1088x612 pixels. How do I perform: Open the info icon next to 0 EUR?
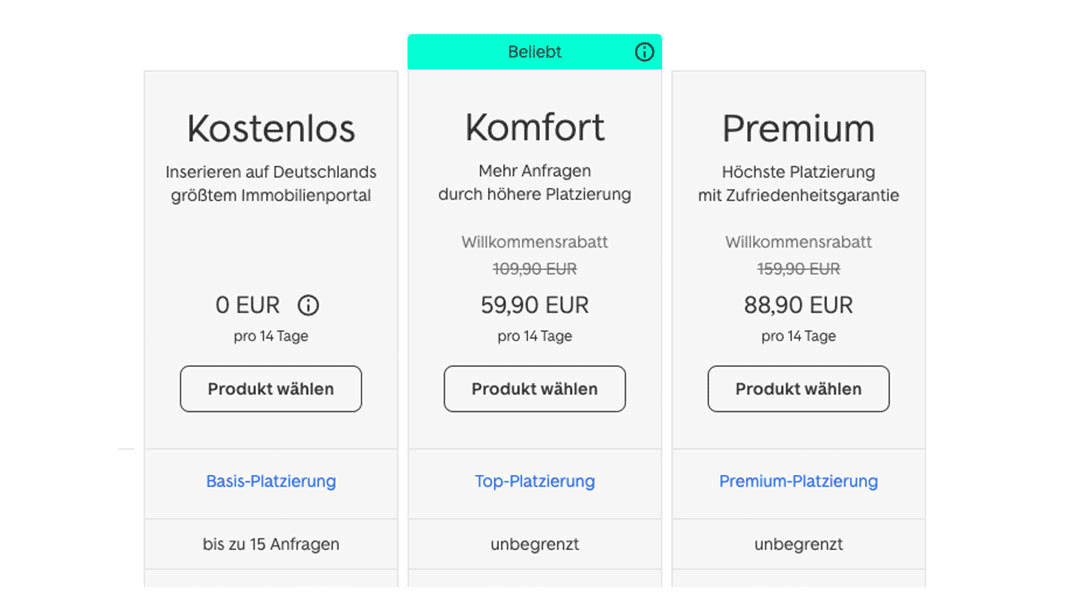(x=308, y=305)
